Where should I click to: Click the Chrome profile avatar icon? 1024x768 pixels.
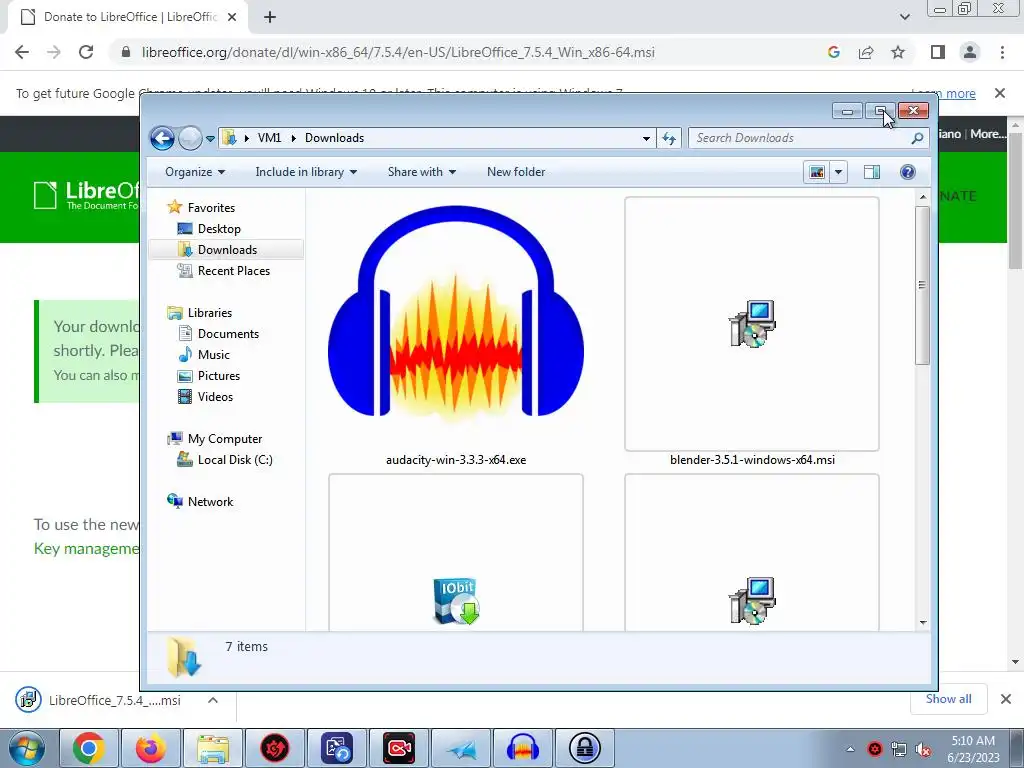pos(970,52)
